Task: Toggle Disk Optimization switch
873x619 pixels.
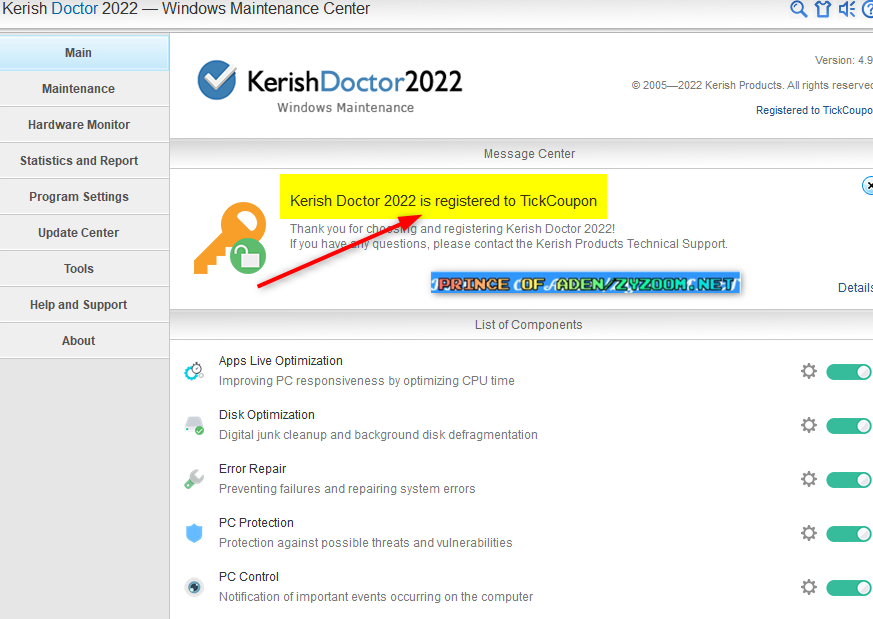Action: point(849,426)
